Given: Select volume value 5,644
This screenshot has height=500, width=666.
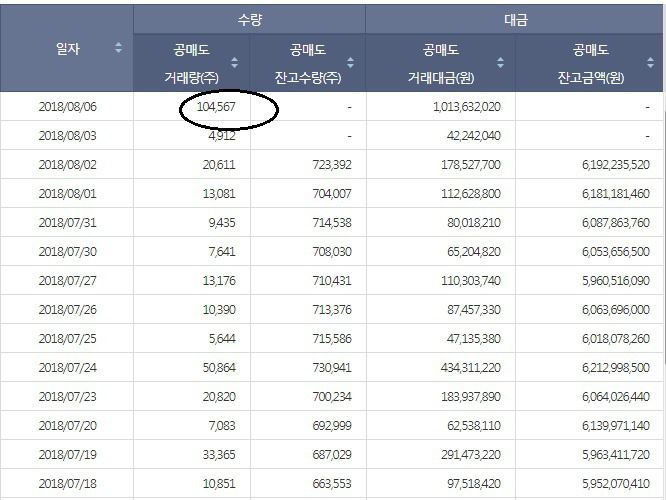Looking at the screenshot, I should 222,339.
